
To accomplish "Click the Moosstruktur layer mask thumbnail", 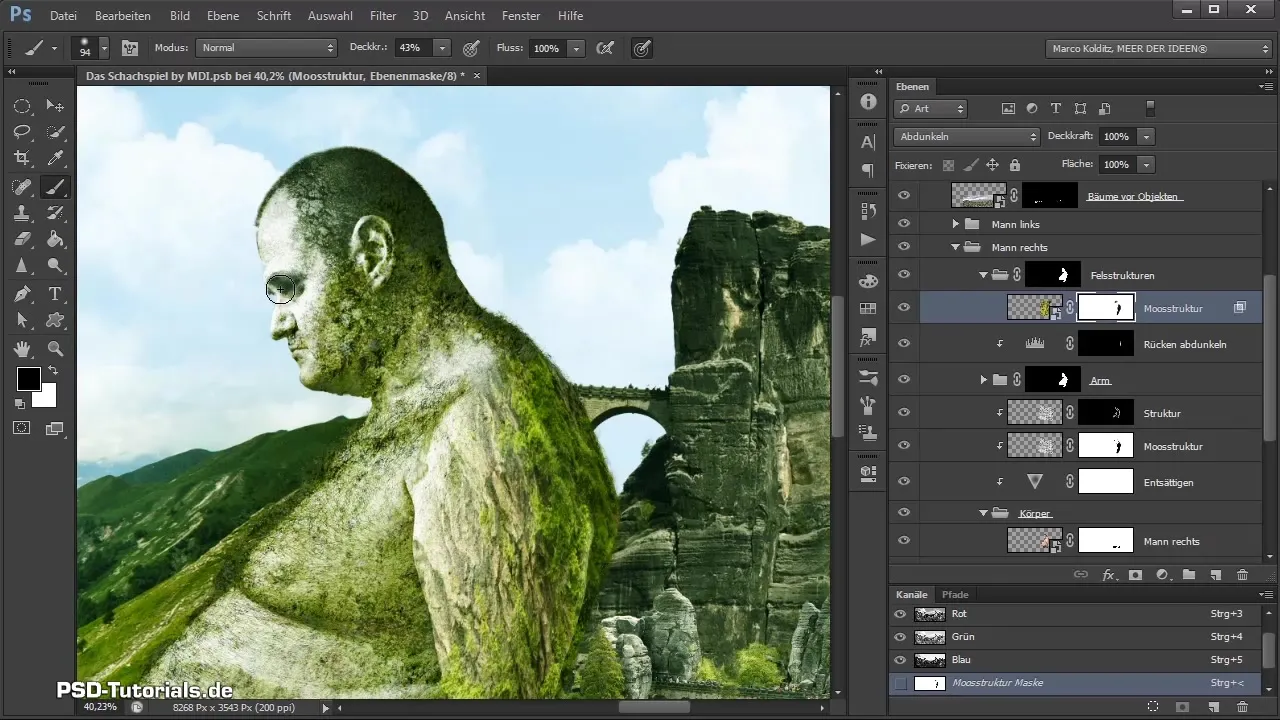I will click(1106, 308).
